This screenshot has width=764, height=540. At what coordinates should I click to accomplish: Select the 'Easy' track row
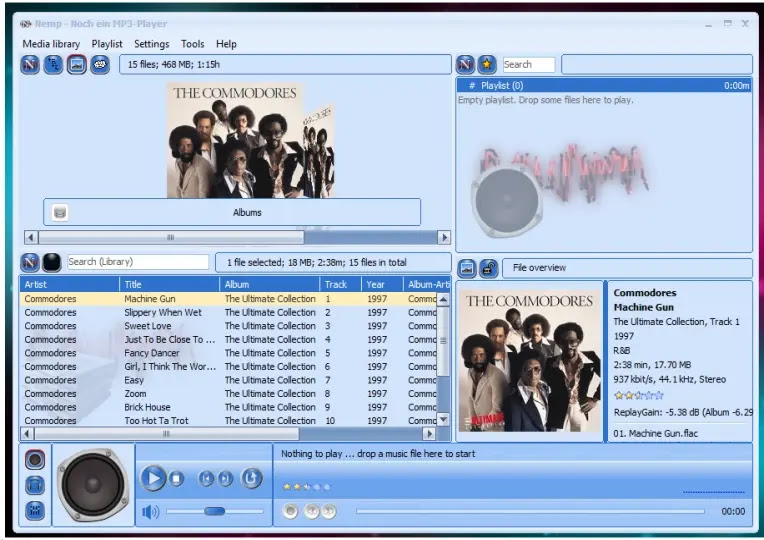coord(228,380)
